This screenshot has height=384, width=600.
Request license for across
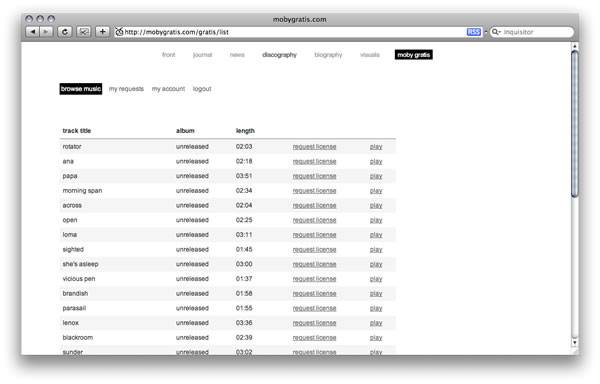tap(314, 205)
